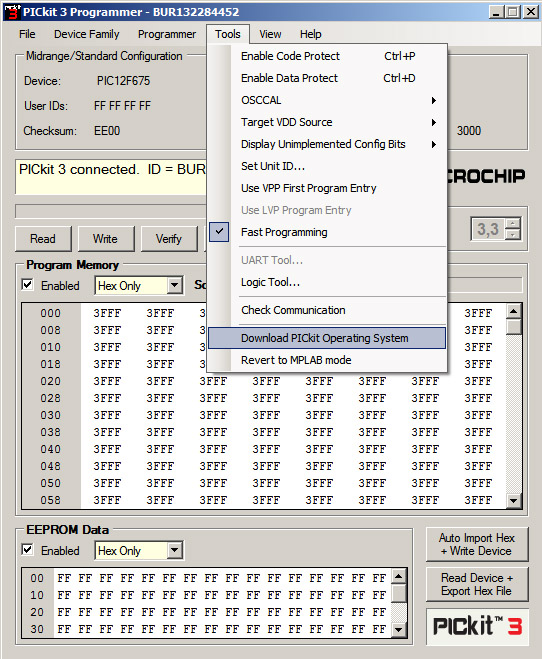The width and height of the screenshot is (542, 659).
Task: Open Program Memory Hex Only dropdown
Action: coord(174,285)
